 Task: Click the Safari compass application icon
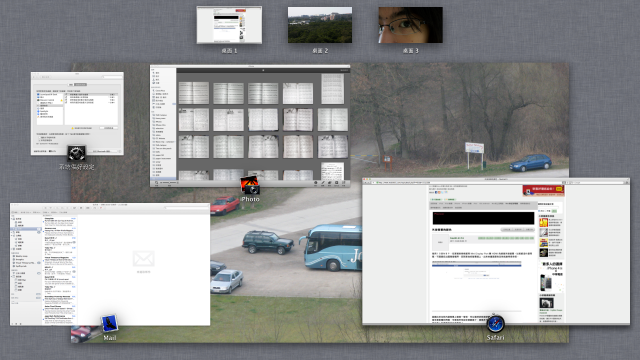(496, 324)
